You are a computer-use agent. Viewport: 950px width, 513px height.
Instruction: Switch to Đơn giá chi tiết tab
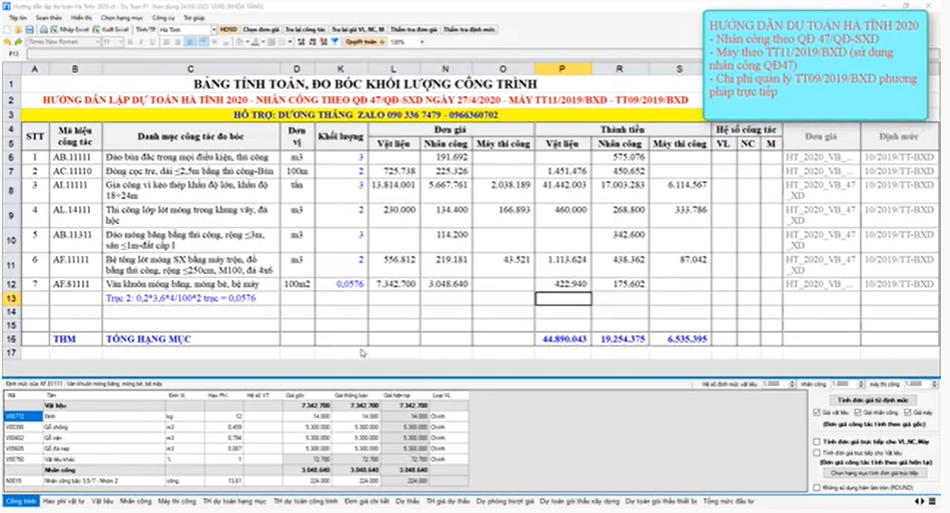click(x=367, y=501)
